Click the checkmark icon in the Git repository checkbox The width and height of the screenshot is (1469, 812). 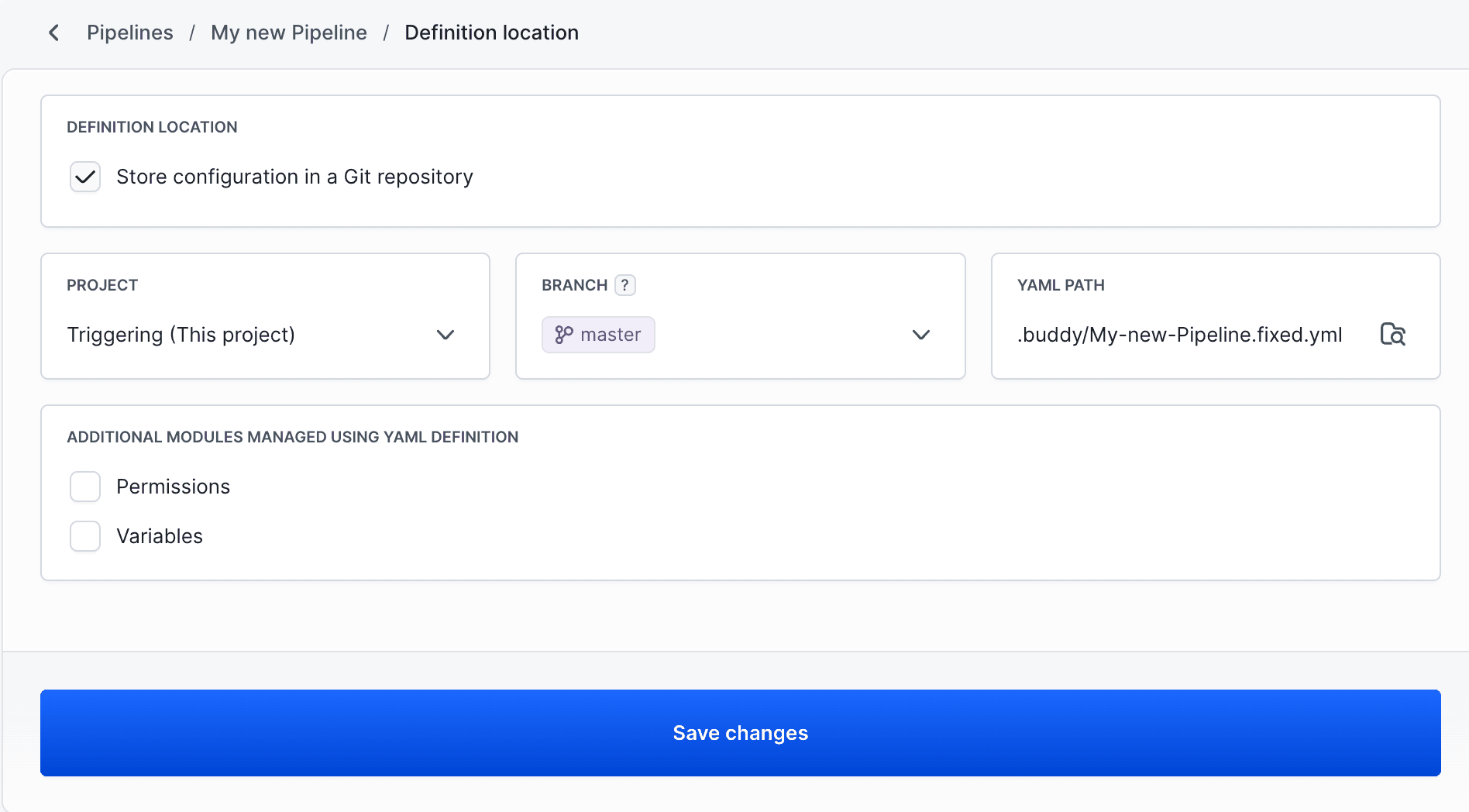[84, 177]
